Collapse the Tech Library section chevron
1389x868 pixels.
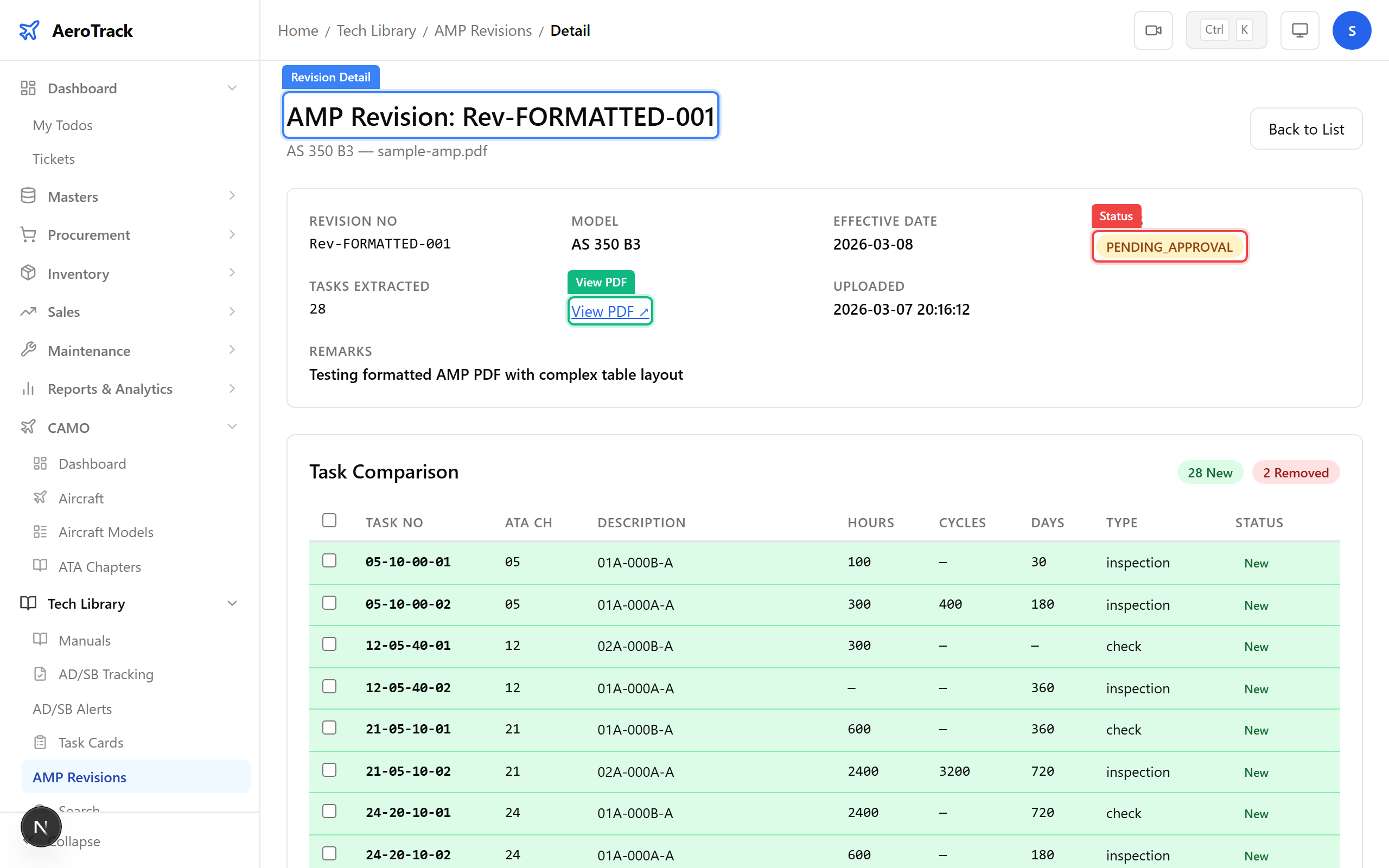coord(232,603)
